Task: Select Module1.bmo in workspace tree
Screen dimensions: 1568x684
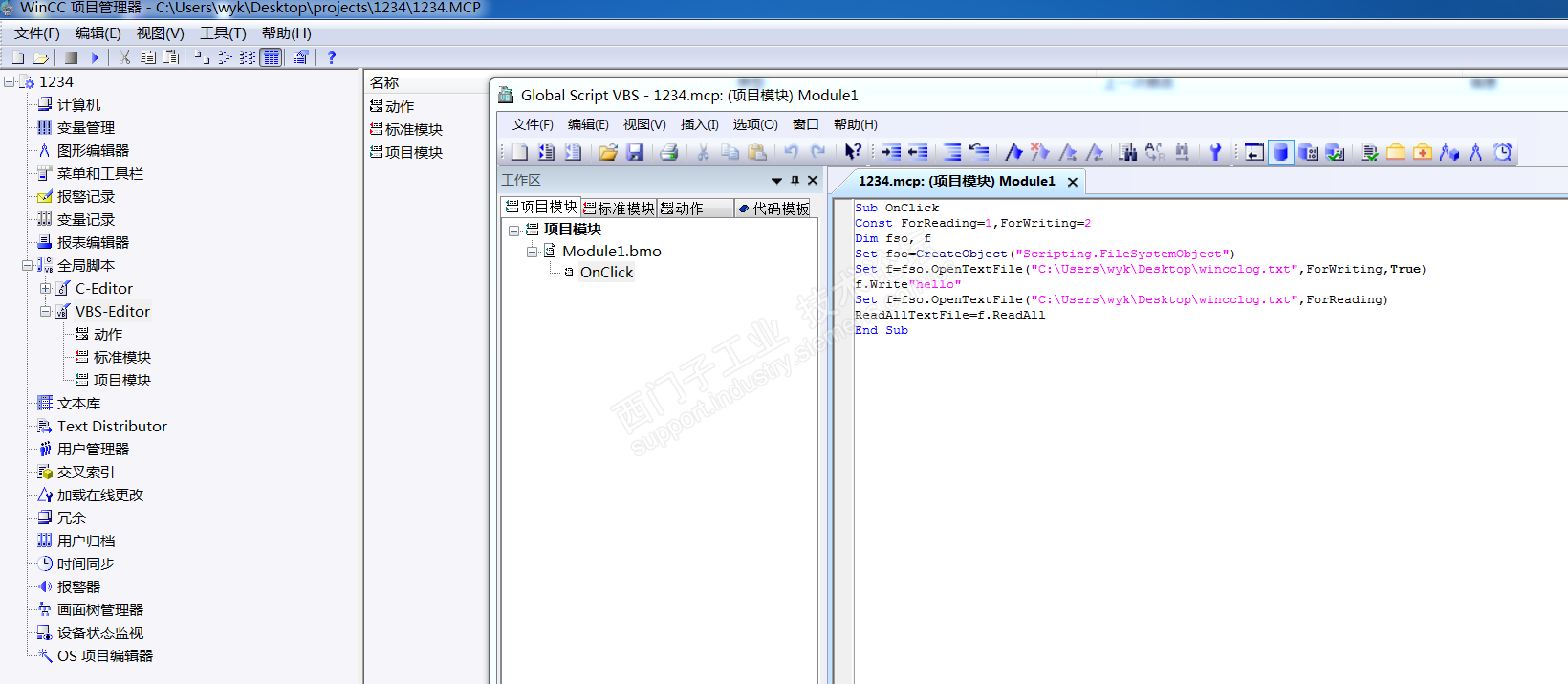Action: coord(612,252)
